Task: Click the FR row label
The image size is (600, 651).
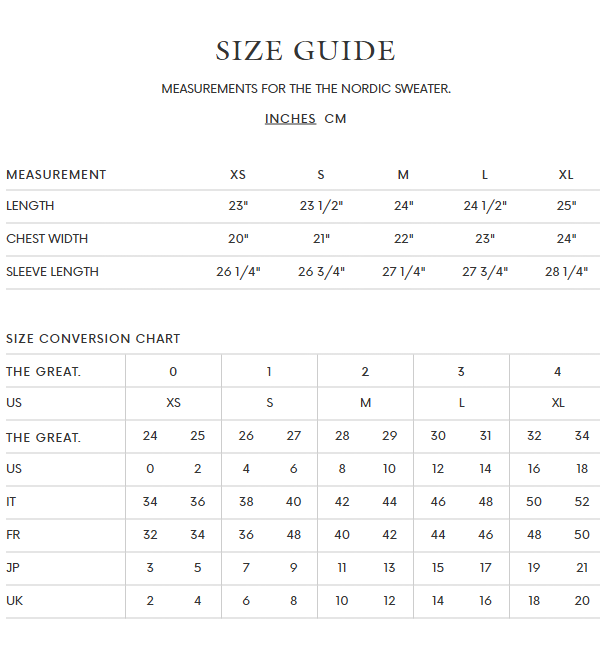Action: pyautogui.click(x=13, y=535)
